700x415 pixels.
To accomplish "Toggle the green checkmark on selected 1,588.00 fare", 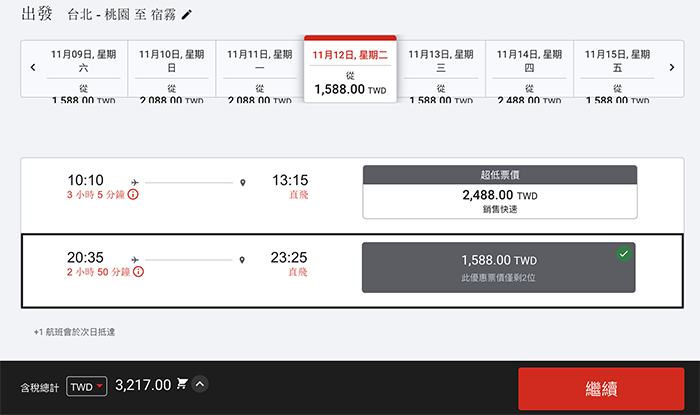I will pos(624,253).
